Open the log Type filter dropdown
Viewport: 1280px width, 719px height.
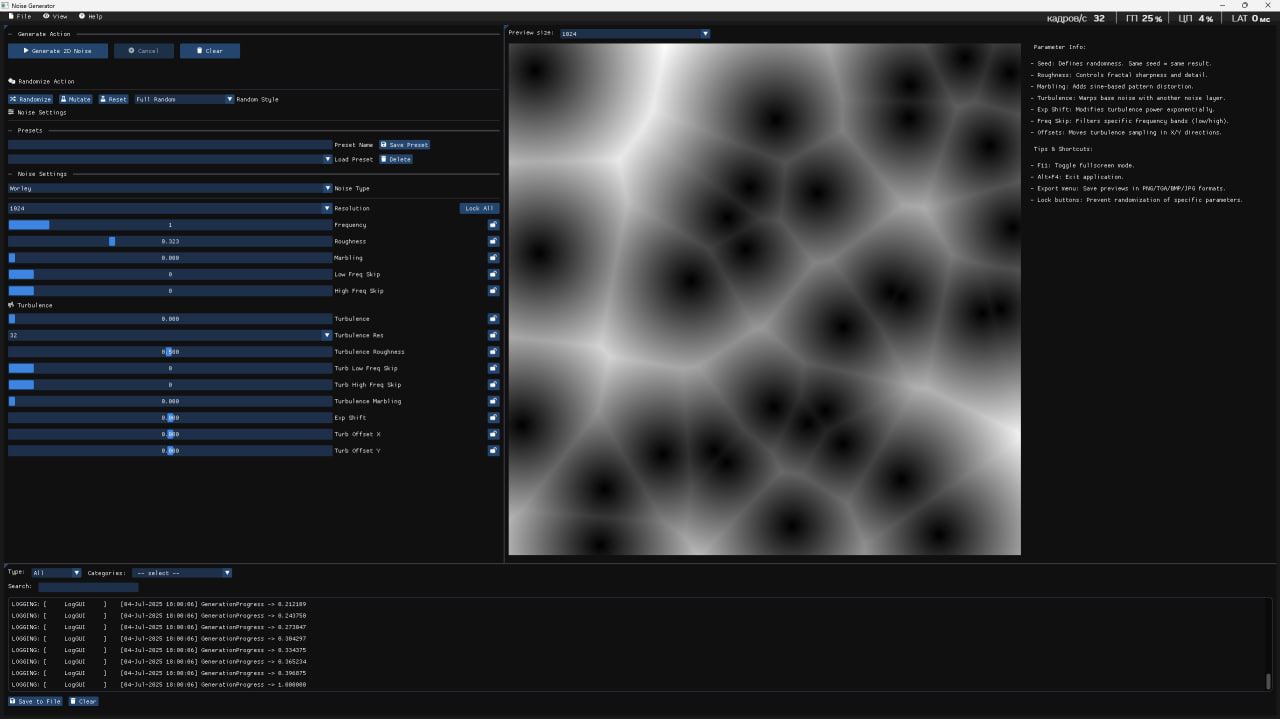point(56,573)
